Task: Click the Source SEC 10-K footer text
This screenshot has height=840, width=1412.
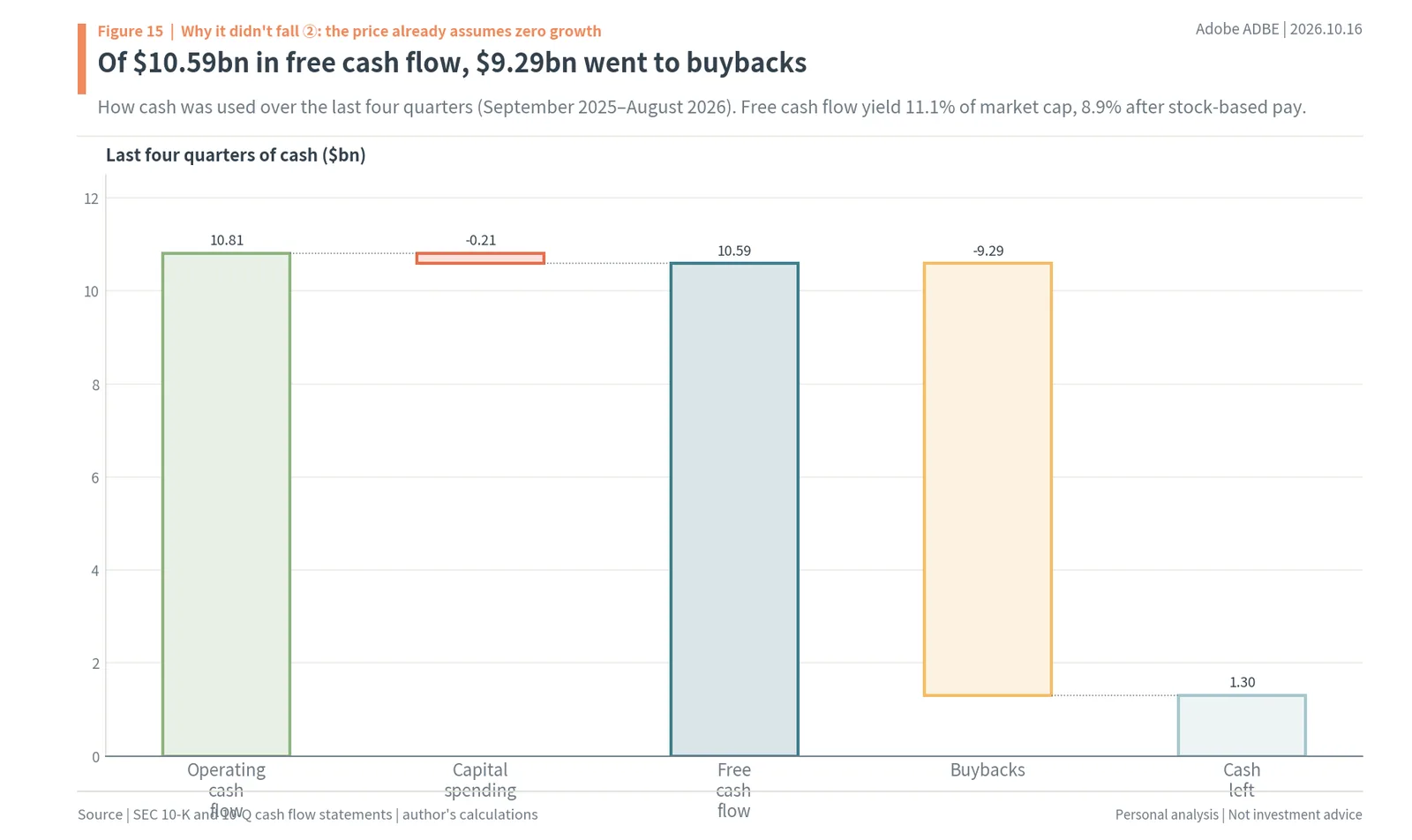Action: pyautogui.click(x=307, y=814)
